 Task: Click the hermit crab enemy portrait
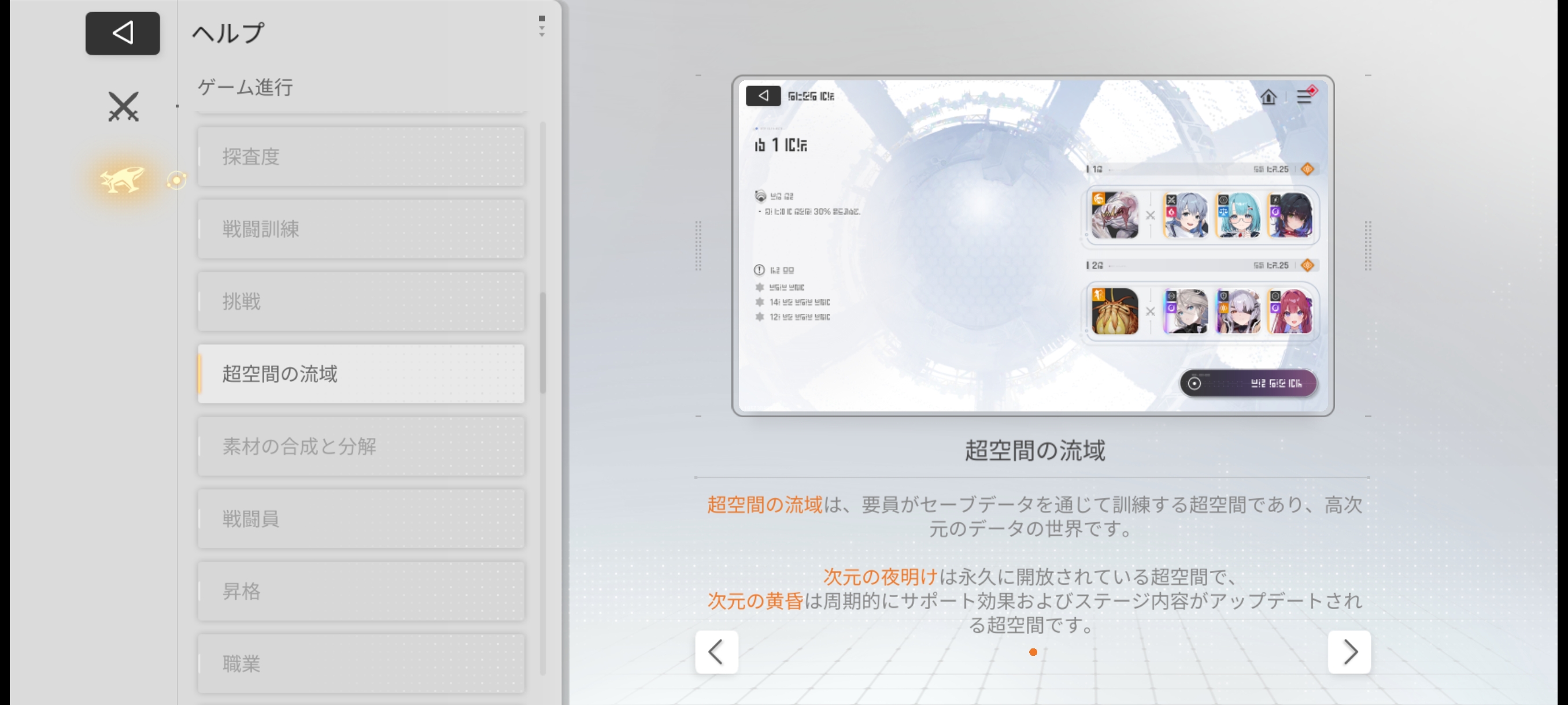[1115, 311]
